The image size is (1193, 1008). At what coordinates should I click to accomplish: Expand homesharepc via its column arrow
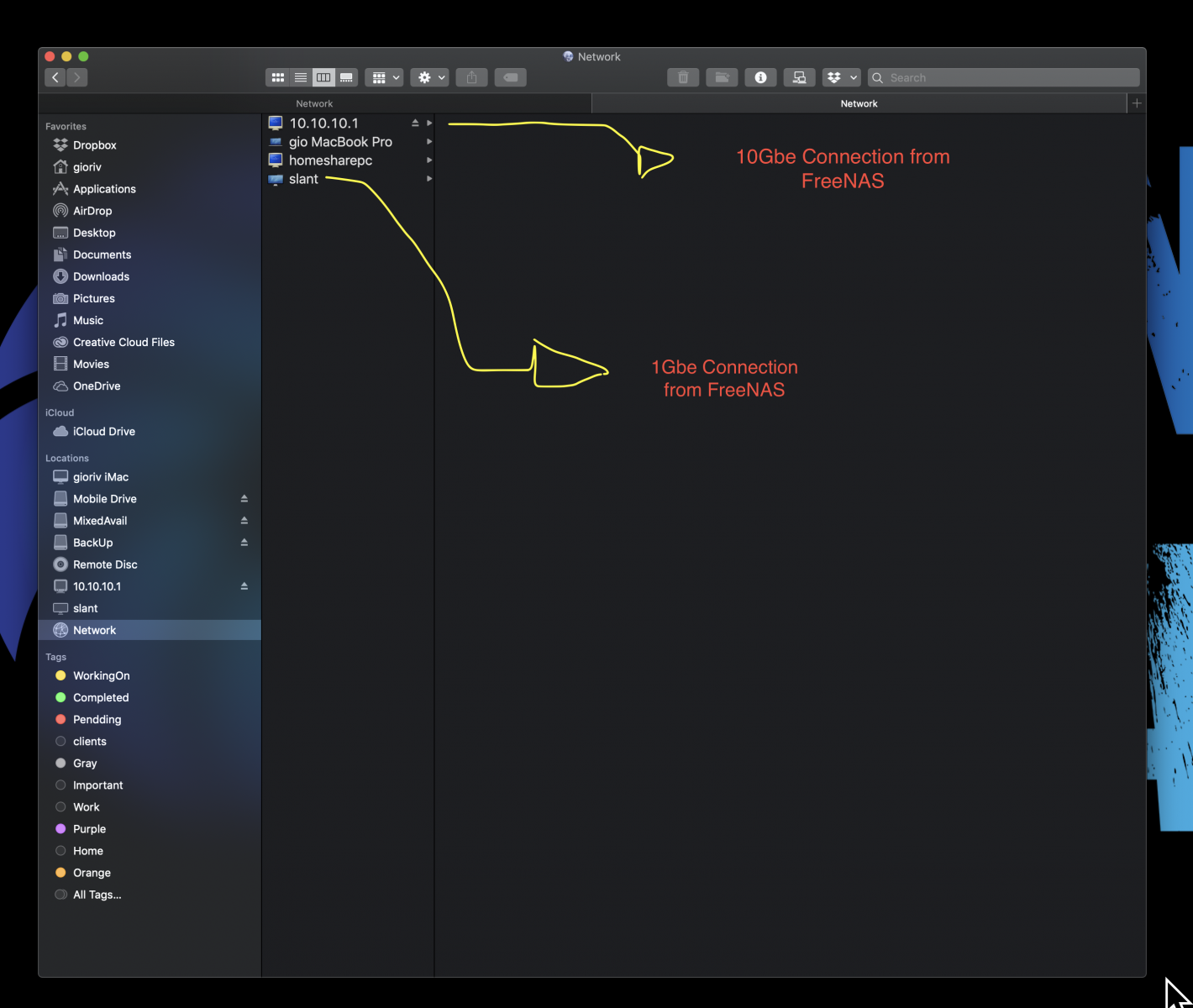(429, 160)
